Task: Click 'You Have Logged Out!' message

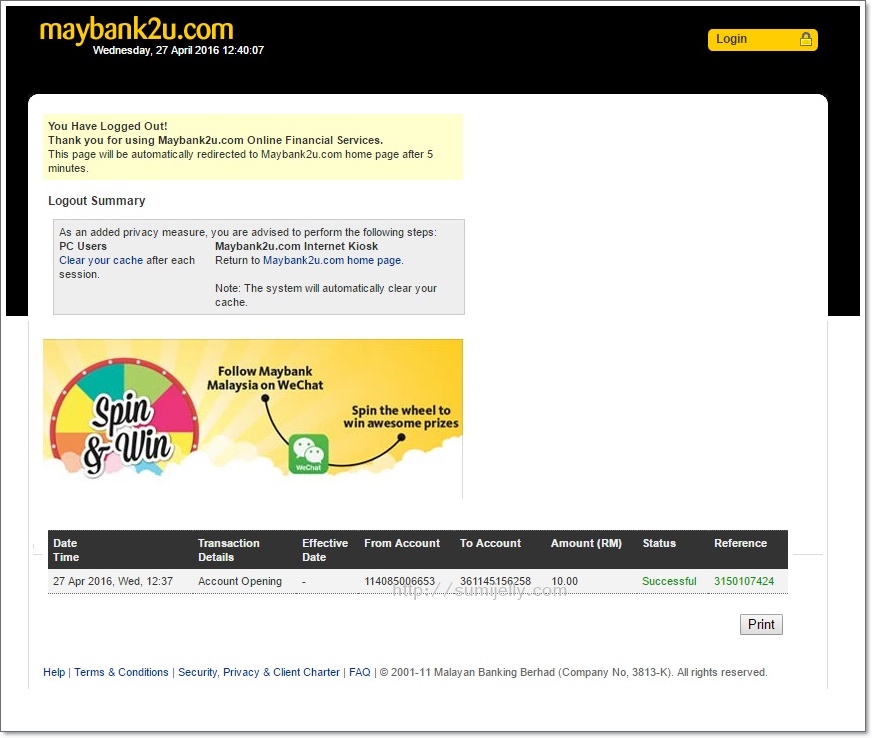Action: [107, 126]
